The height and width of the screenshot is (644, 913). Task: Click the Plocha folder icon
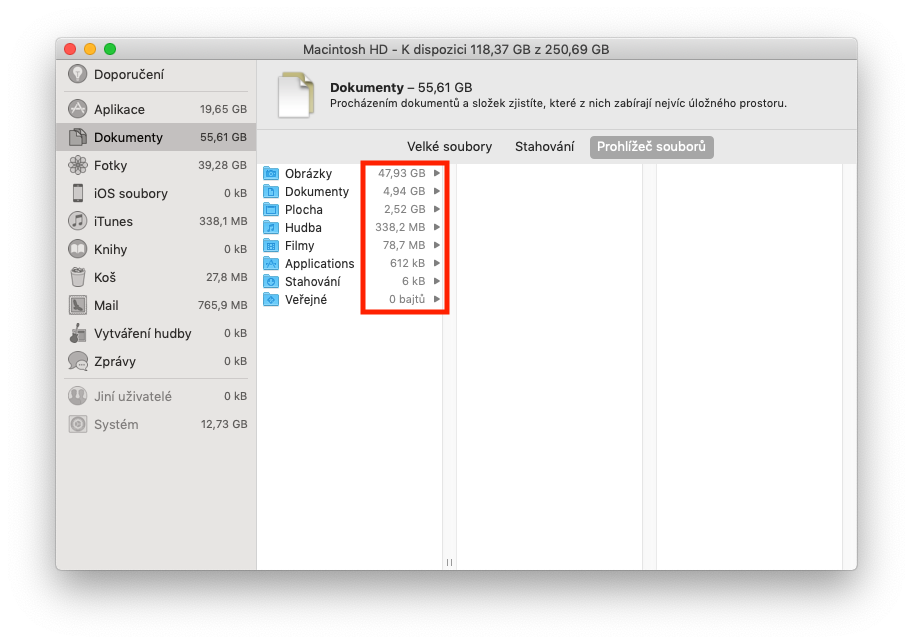[271, 209]
